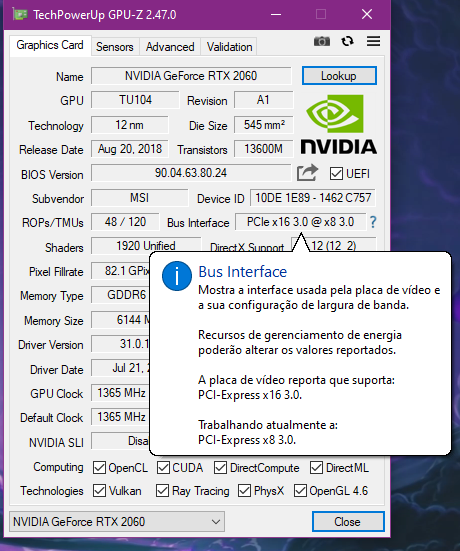460x551 pixels.
Task: Click the refresh icon
Action: (x=347, y=41)
